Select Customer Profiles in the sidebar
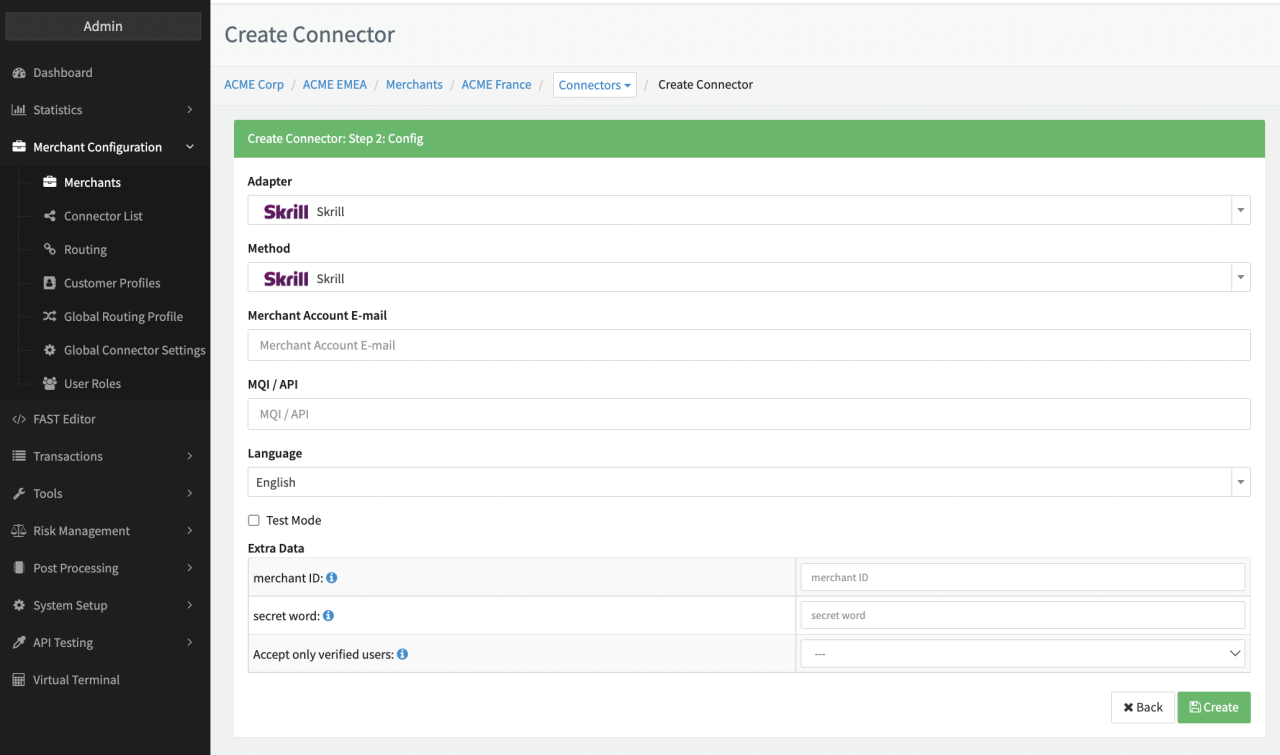 coord(112,283)
